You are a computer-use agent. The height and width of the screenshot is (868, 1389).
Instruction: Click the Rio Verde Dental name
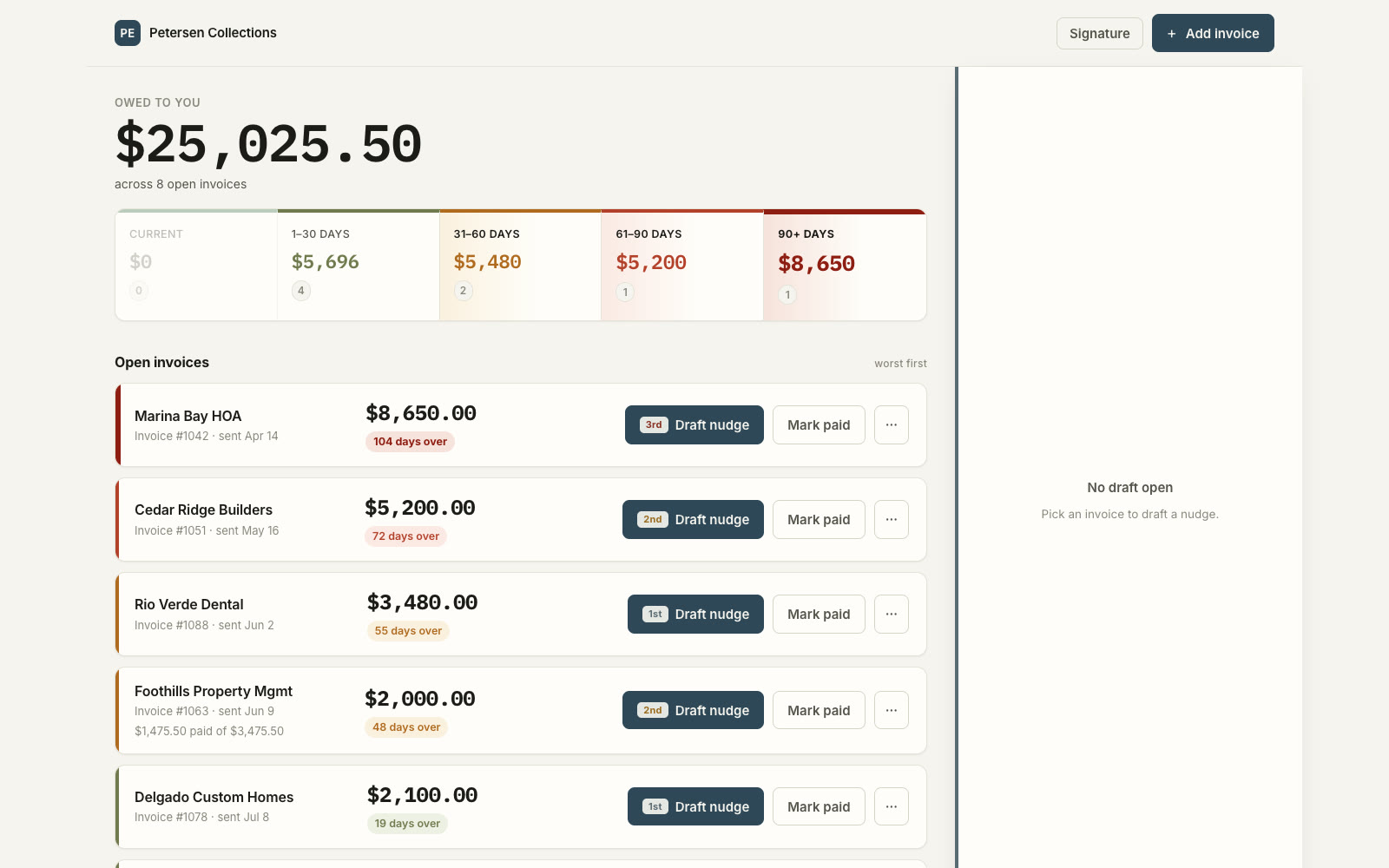point(189,604)
